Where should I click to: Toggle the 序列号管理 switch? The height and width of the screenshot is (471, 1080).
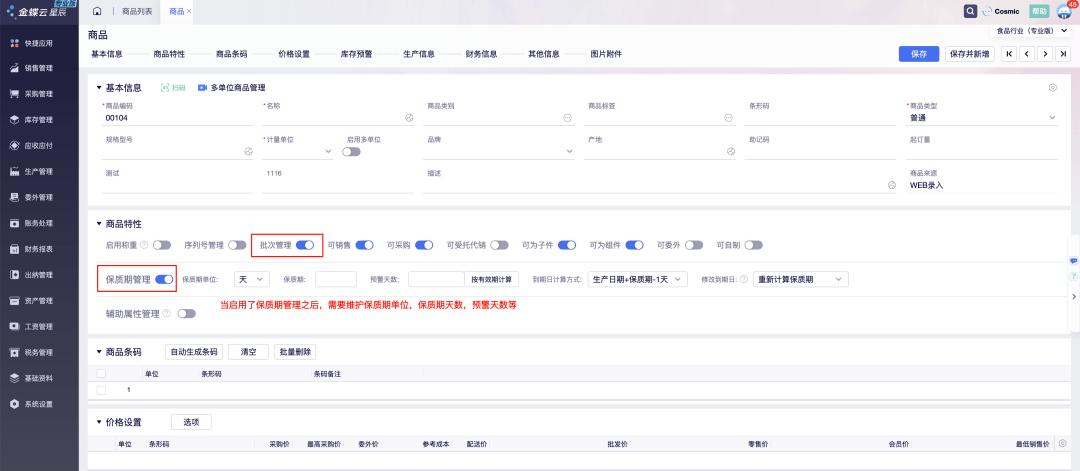click(237, 244)
